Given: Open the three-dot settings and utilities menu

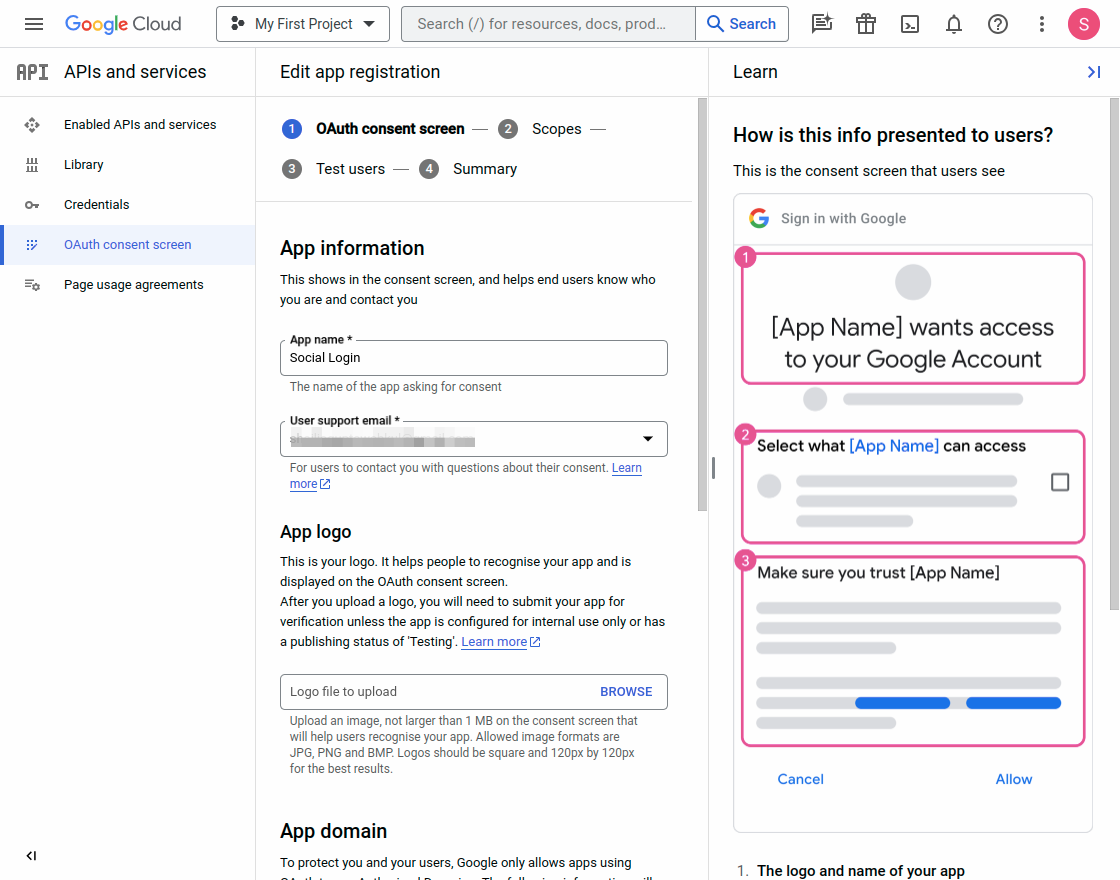Looking at the screenshot, I should 1041,24.
